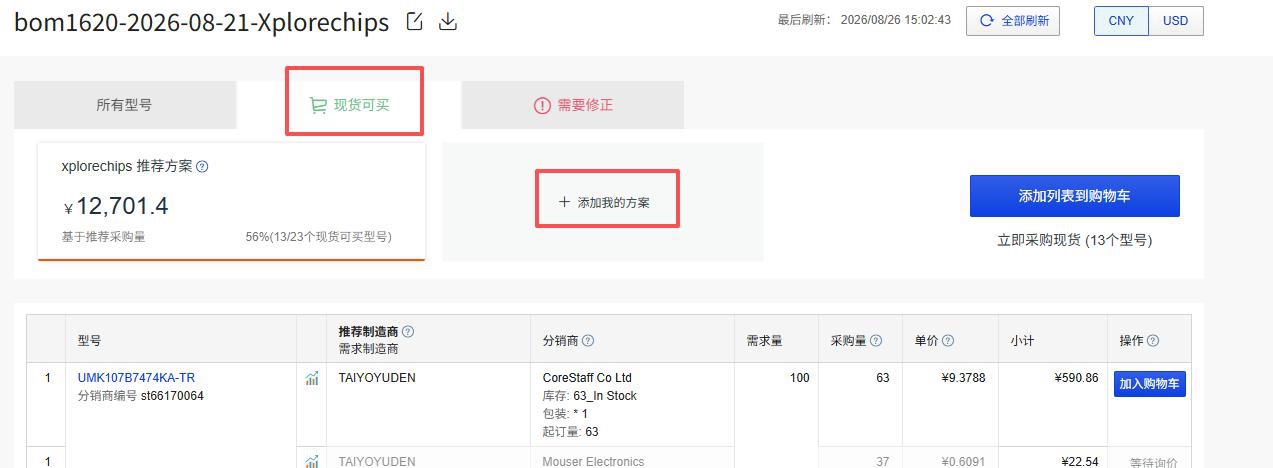Add CoreStaff item via 加入购物车
This screenshot has width=1273, height=468.
(1150, 384)
